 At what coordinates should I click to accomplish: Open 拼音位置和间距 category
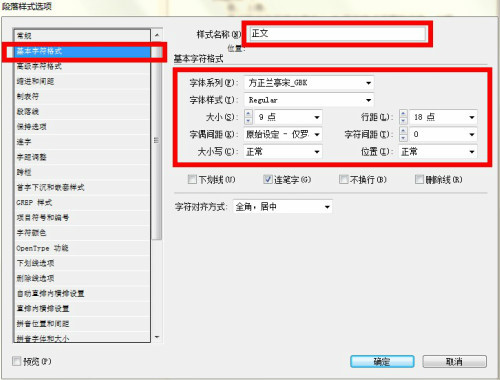(x=82, y=324)
